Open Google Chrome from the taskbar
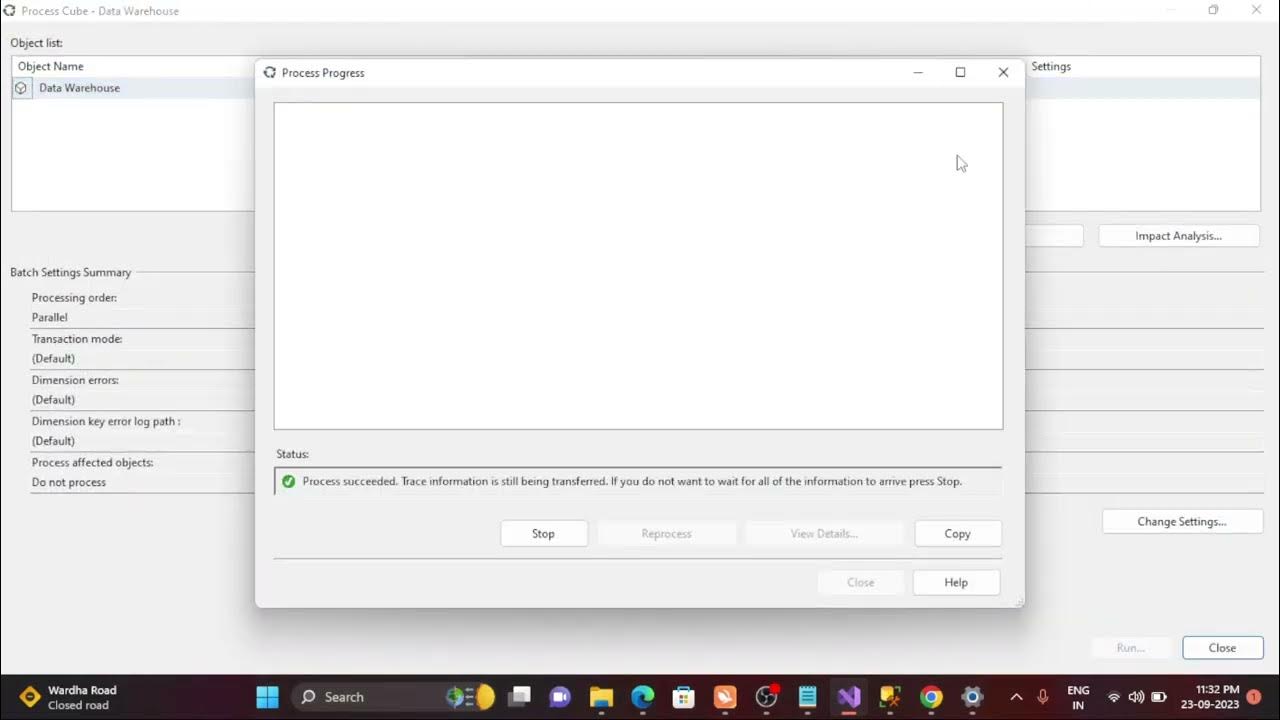Image resolution: width=1280 pixels, height=720 pixels. [x=931, y=697]
